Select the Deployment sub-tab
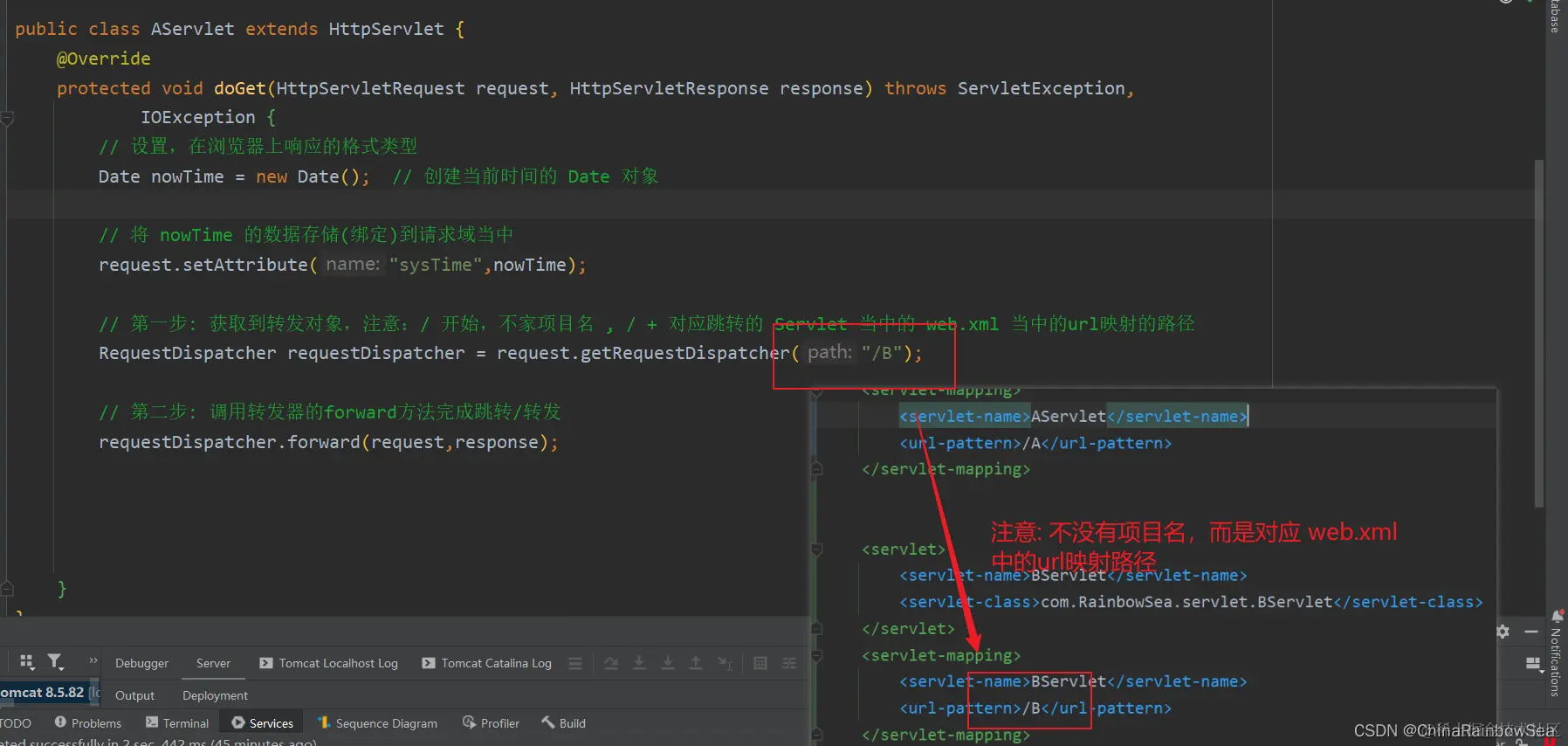1568x746 pixels. coord(215,695)
